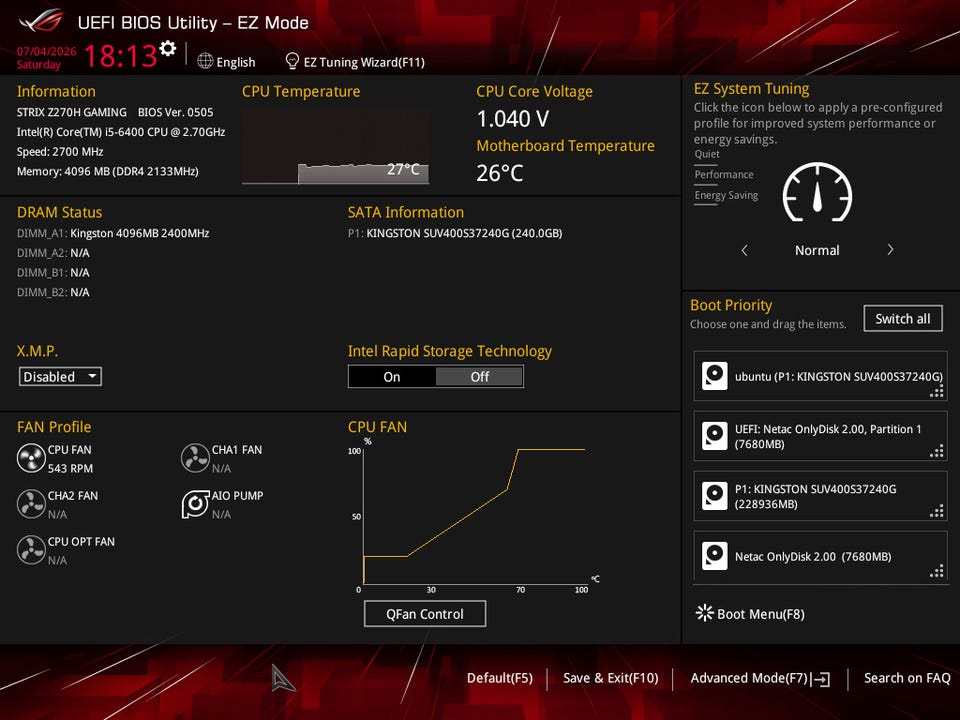960x720 pixels.
Task: Click the settings gear beside the clock
Action: click(x=167, y=48)
